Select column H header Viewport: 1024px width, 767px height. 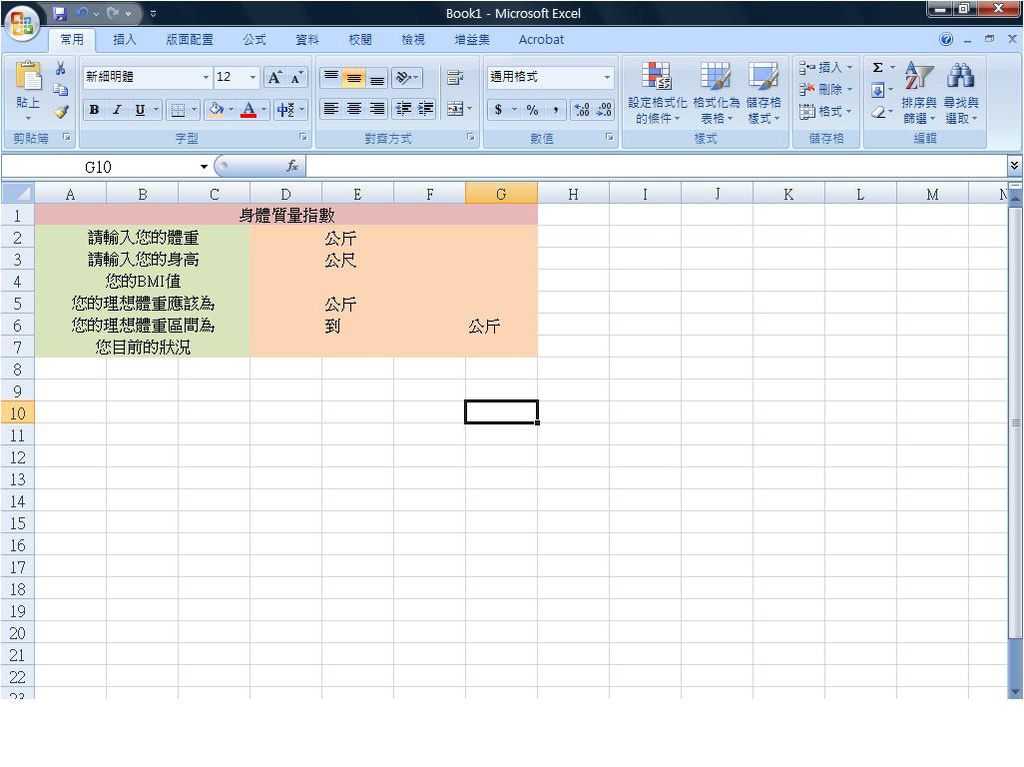pyautogui.click(x=573, y=194)
